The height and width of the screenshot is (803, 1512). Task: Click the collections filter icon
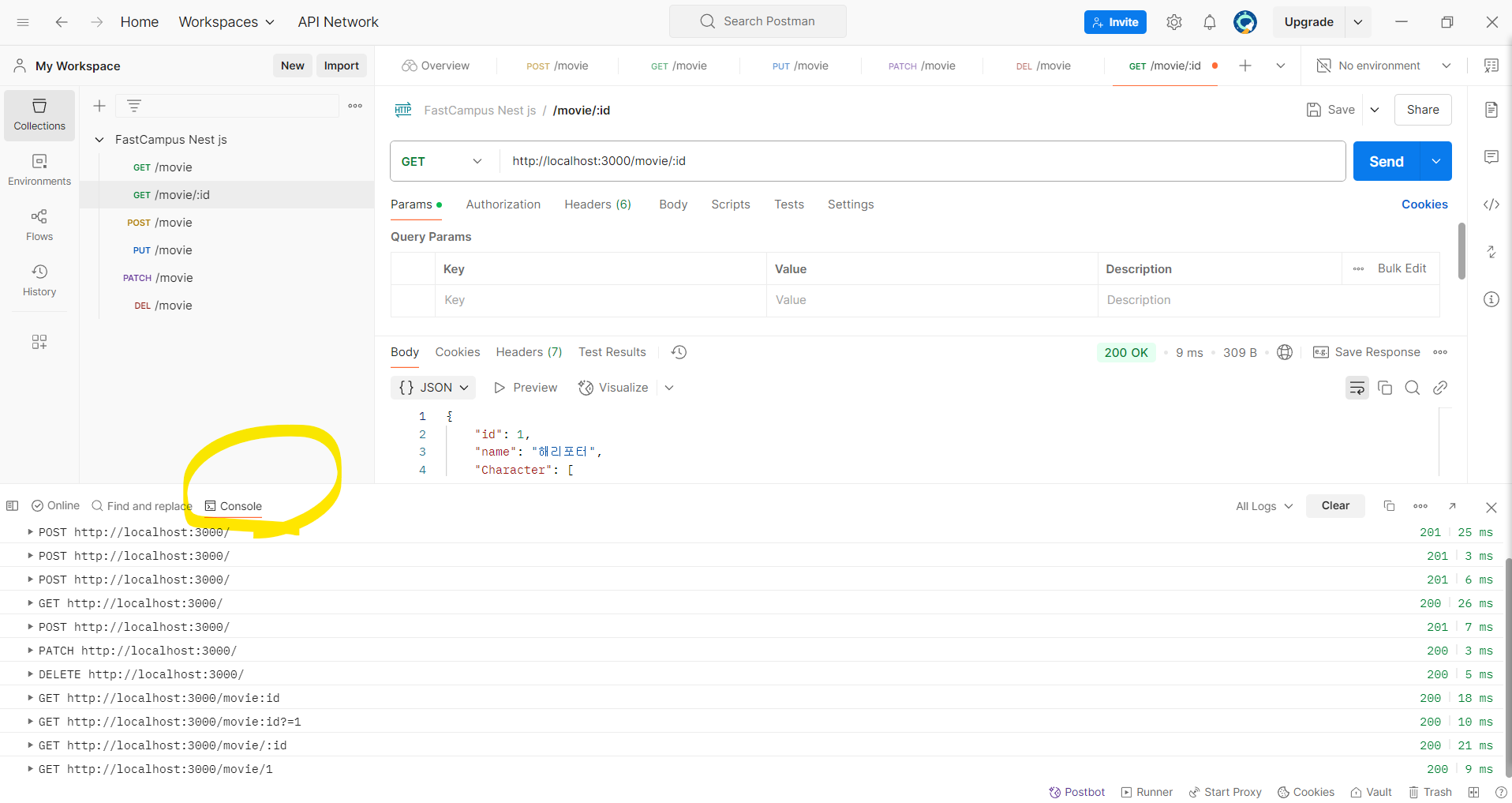[134, 106]
